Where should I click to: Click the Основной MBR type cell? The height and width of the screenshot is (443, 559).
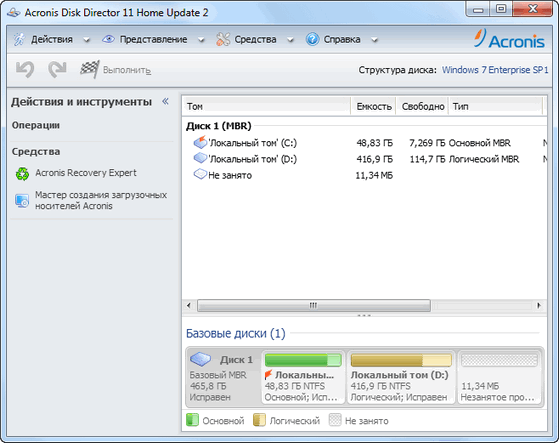(x=479, y=143)
